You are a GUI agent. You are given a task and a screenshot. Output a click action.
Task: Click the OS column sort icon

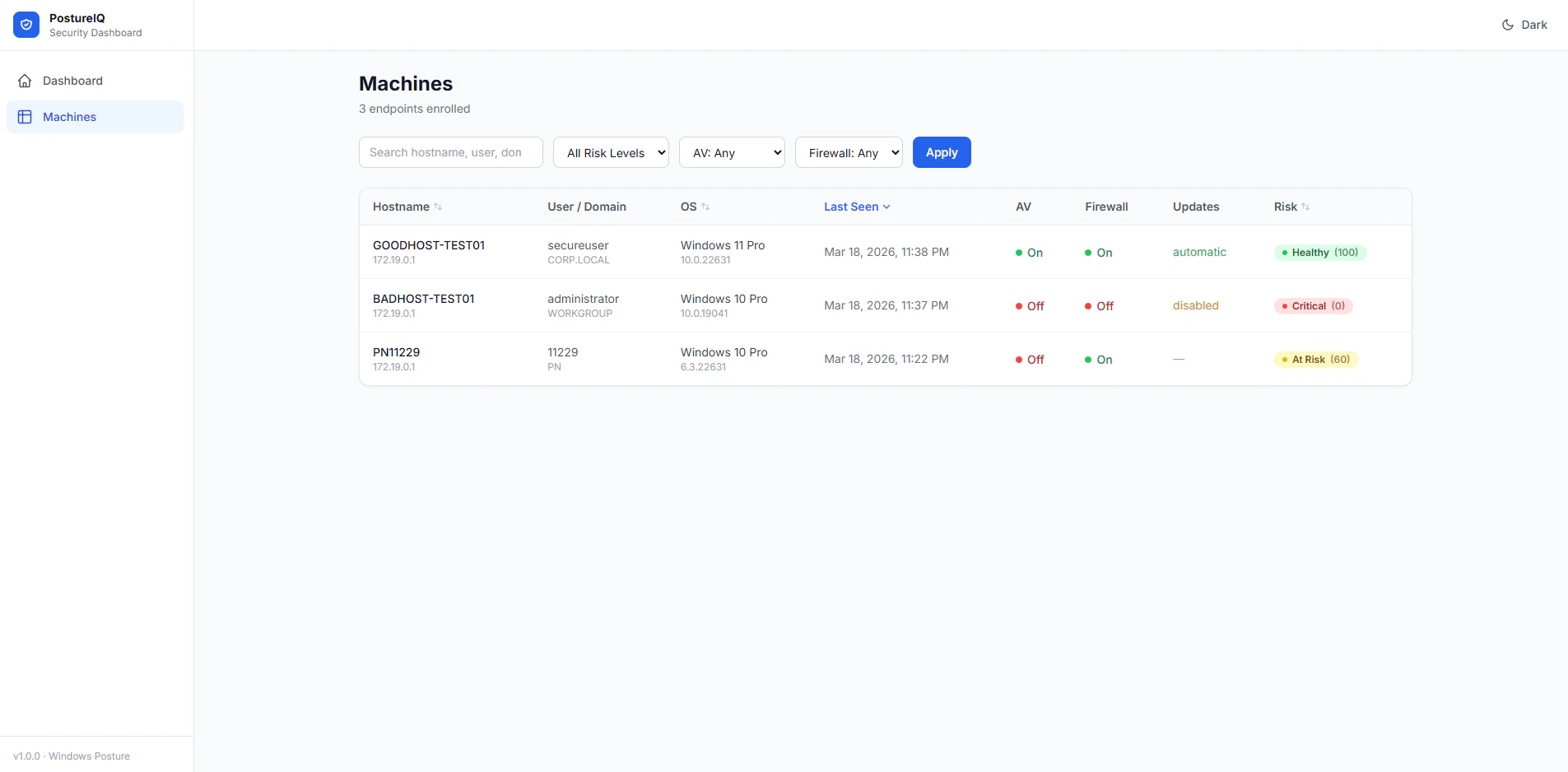(x=705, y=207)
